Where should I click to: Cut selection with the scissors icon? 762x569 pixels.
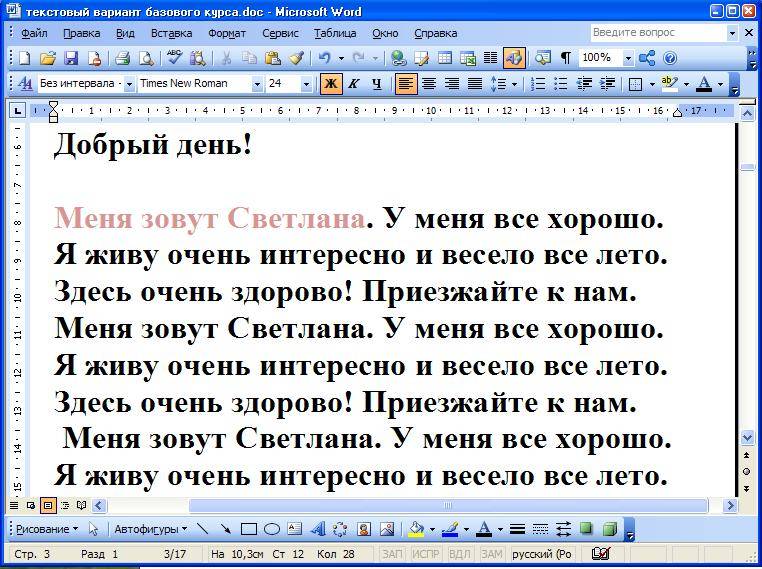pos(225,58)
